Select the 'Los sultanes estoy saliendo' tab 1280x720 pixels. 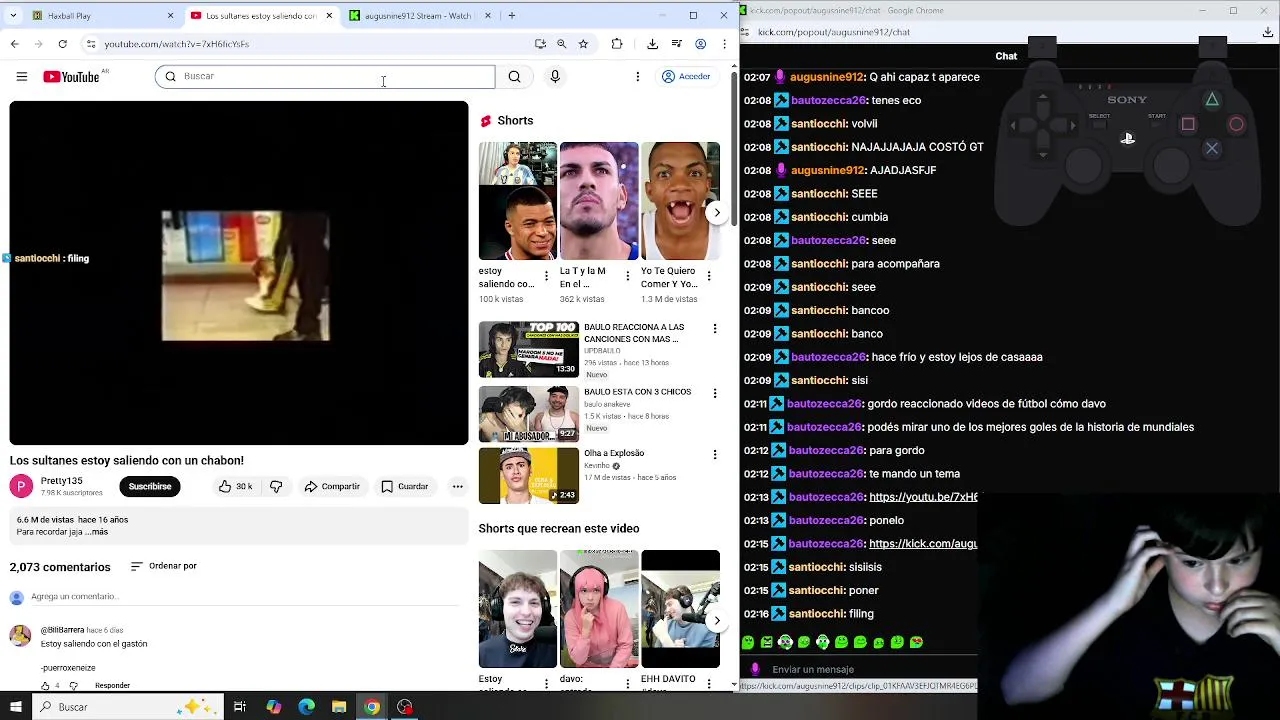(260, 16)
